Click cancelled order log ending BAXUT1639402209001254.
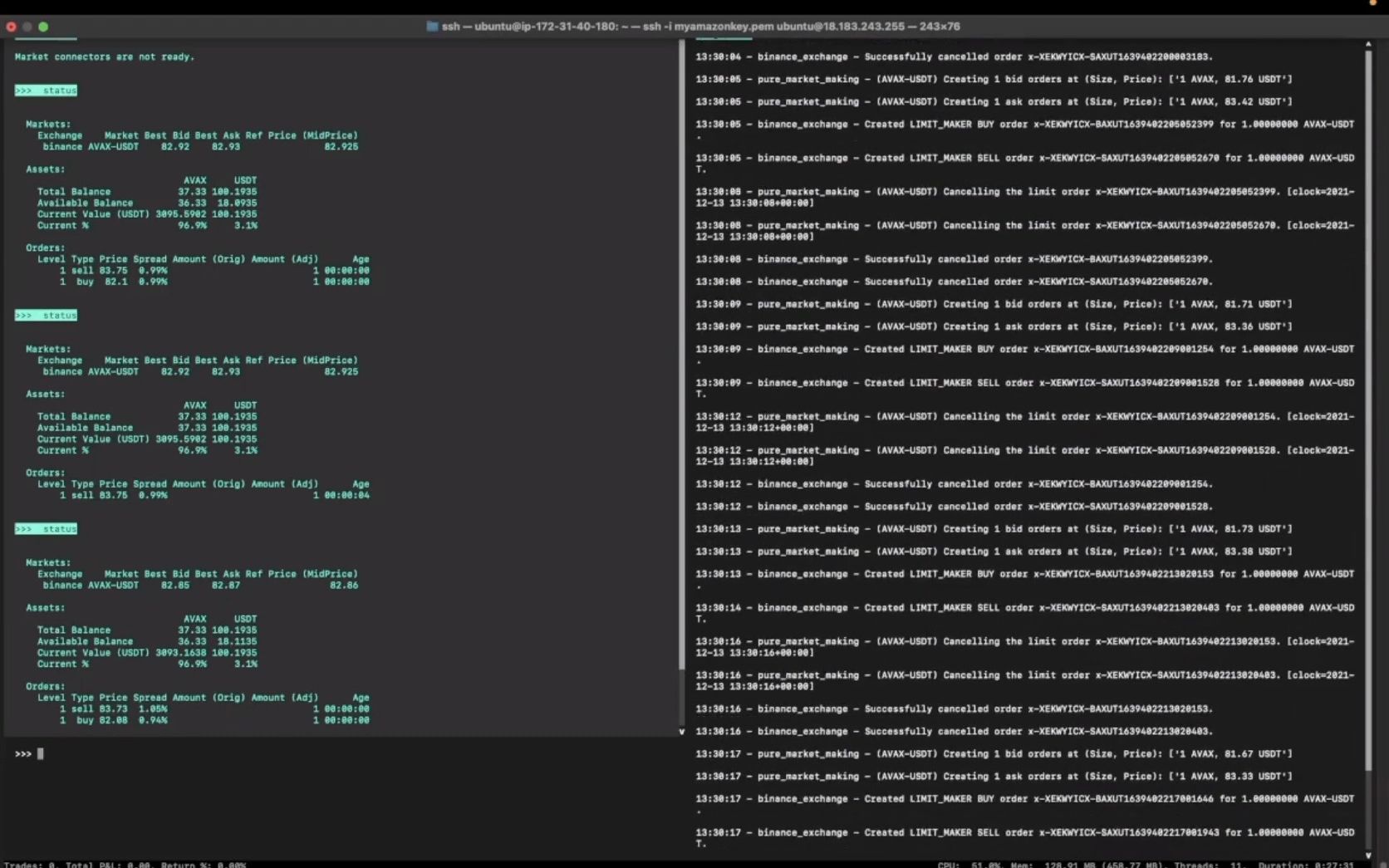The width and height of the screenshot is (1389, 868). [x=954, y=484]
